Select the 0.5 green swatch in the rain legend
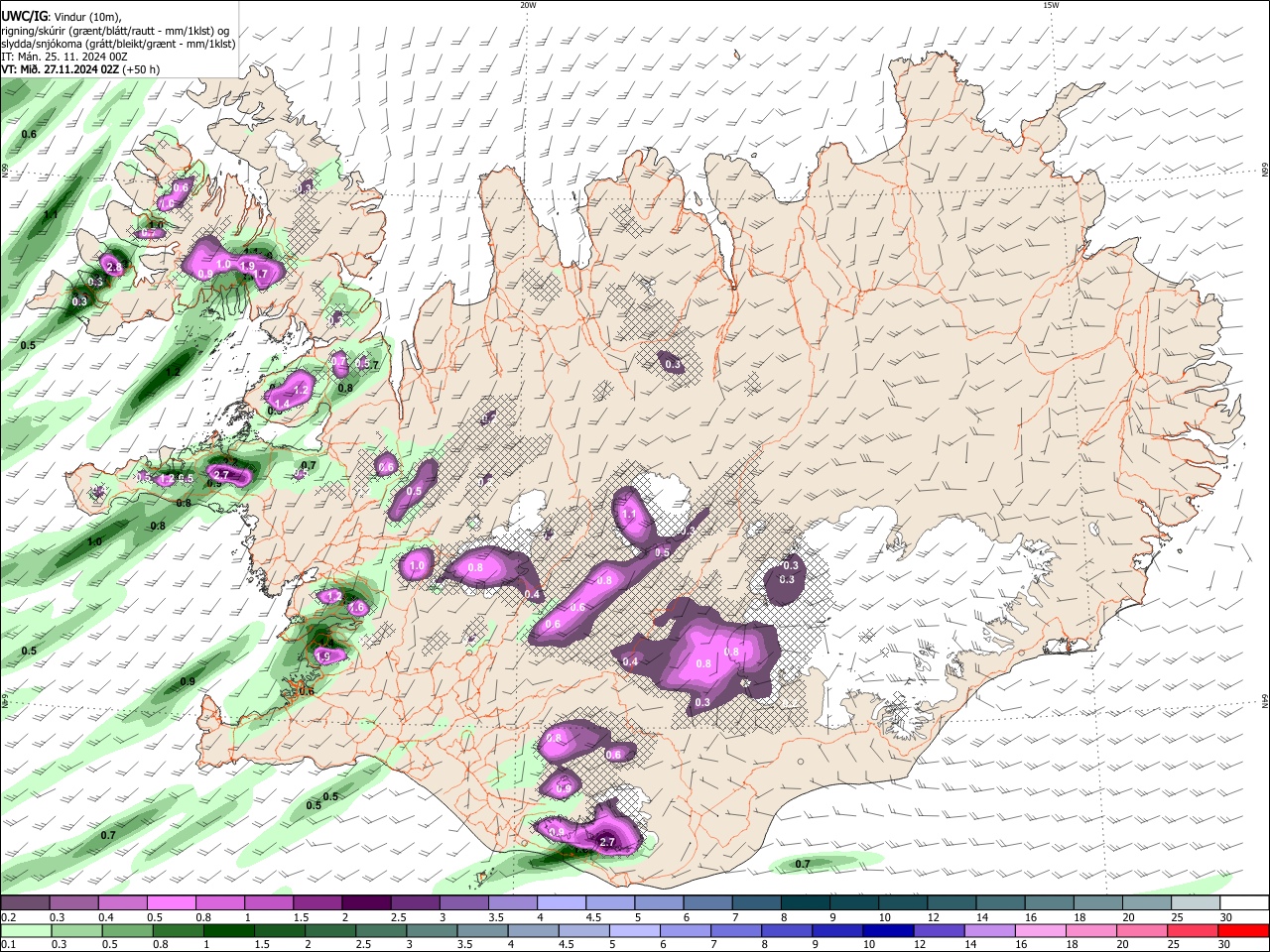 [x=127, y=930]
